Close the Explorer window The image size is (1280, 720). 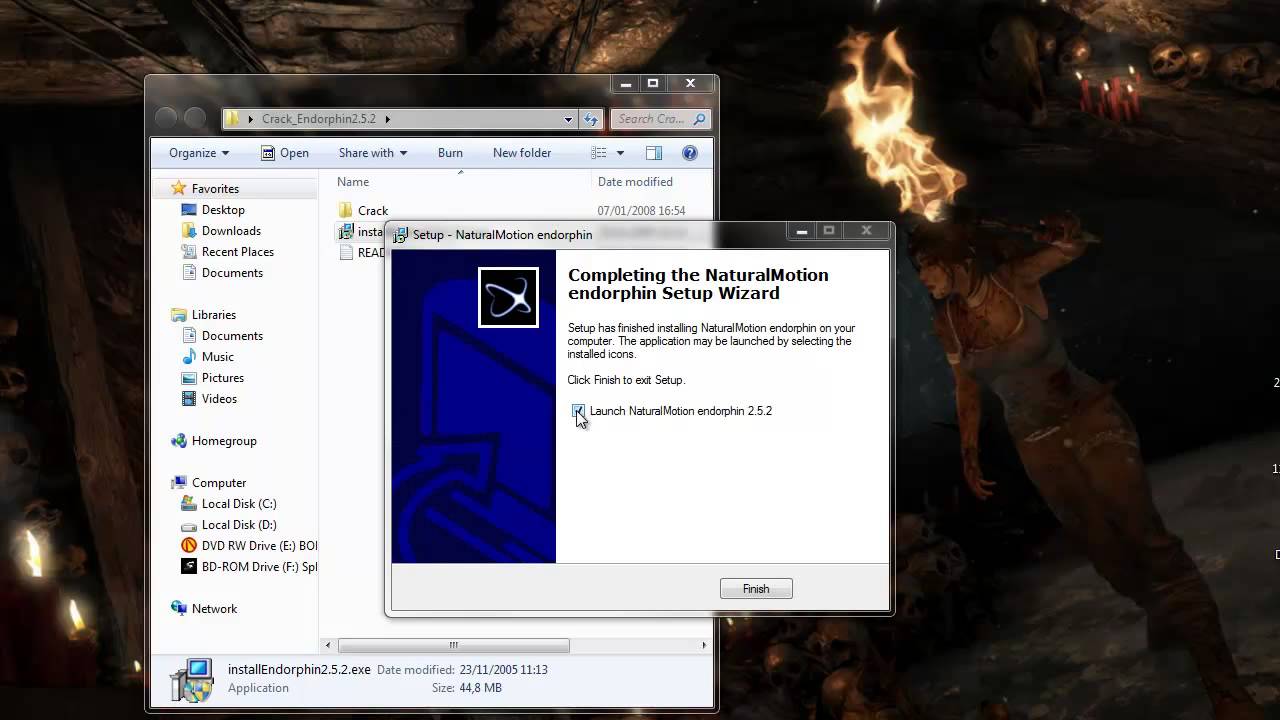[690, 84]
